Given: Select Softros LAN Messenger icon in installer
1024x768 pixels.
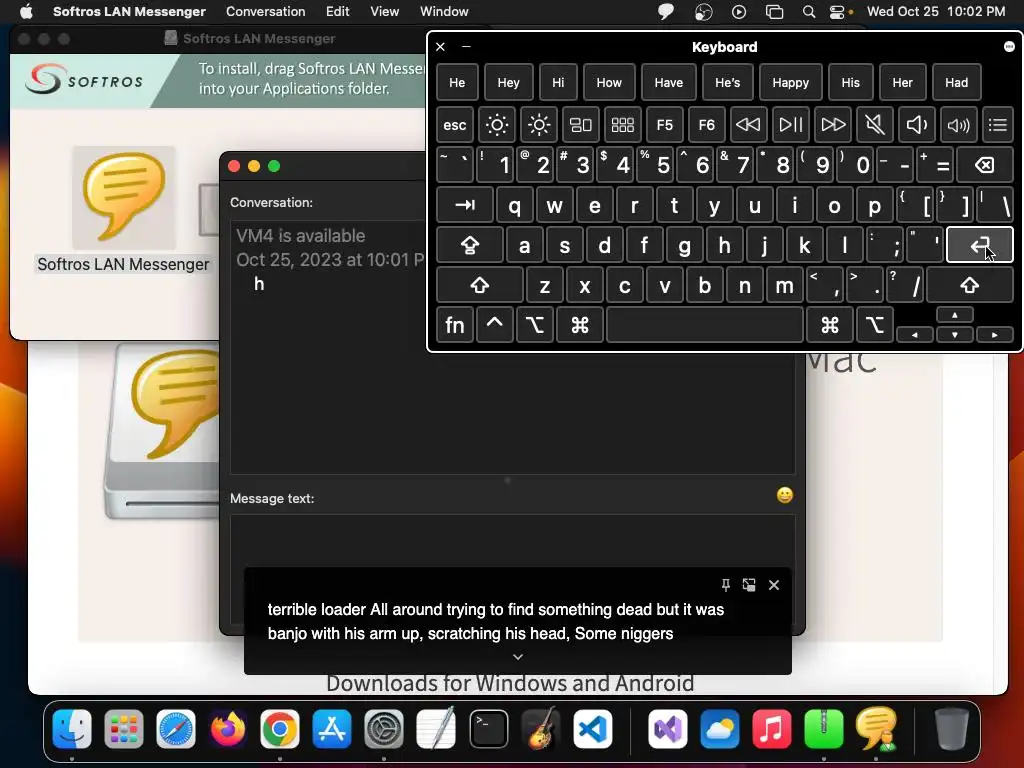Looking at the screenshot, I should click(x=123, y=198).
